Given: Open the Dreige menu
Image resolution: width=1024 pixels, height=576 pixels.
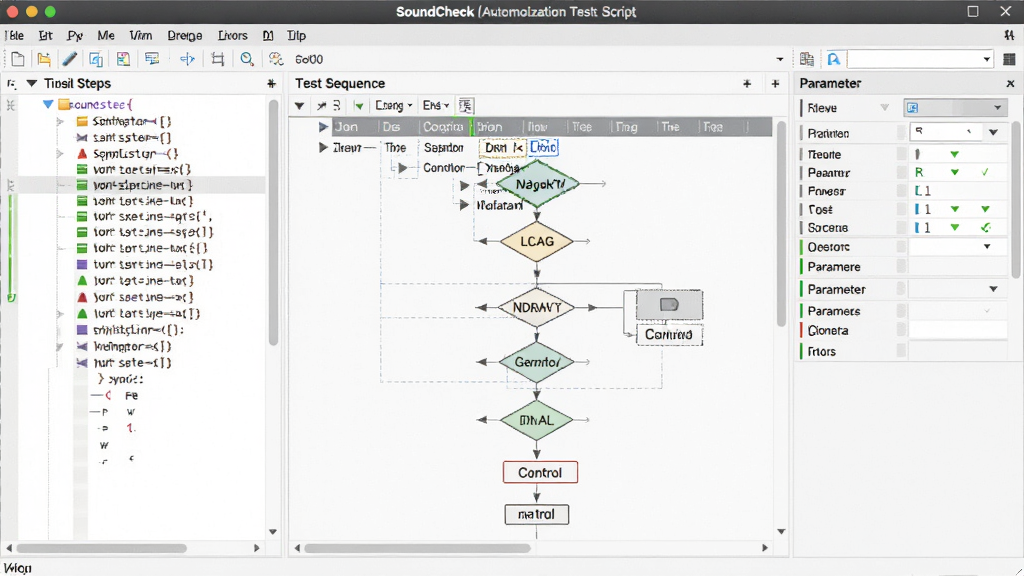Looking at the screenshot, I should 185,35.
